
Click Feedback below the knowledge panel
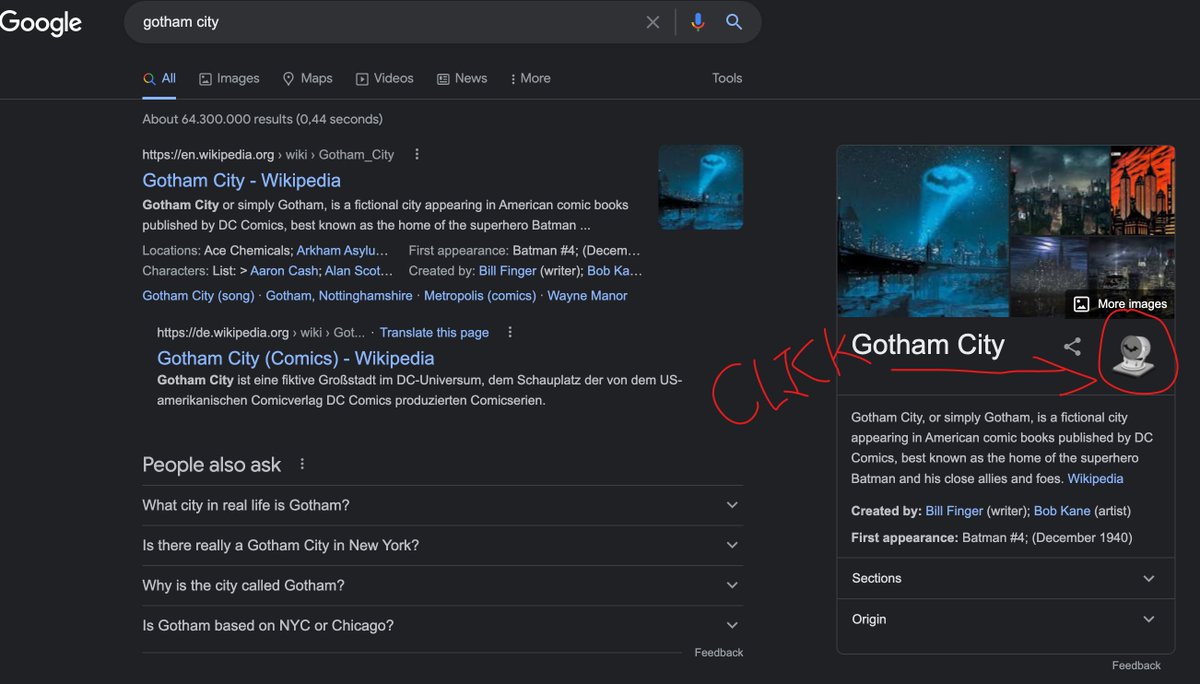pos(1136,665)
